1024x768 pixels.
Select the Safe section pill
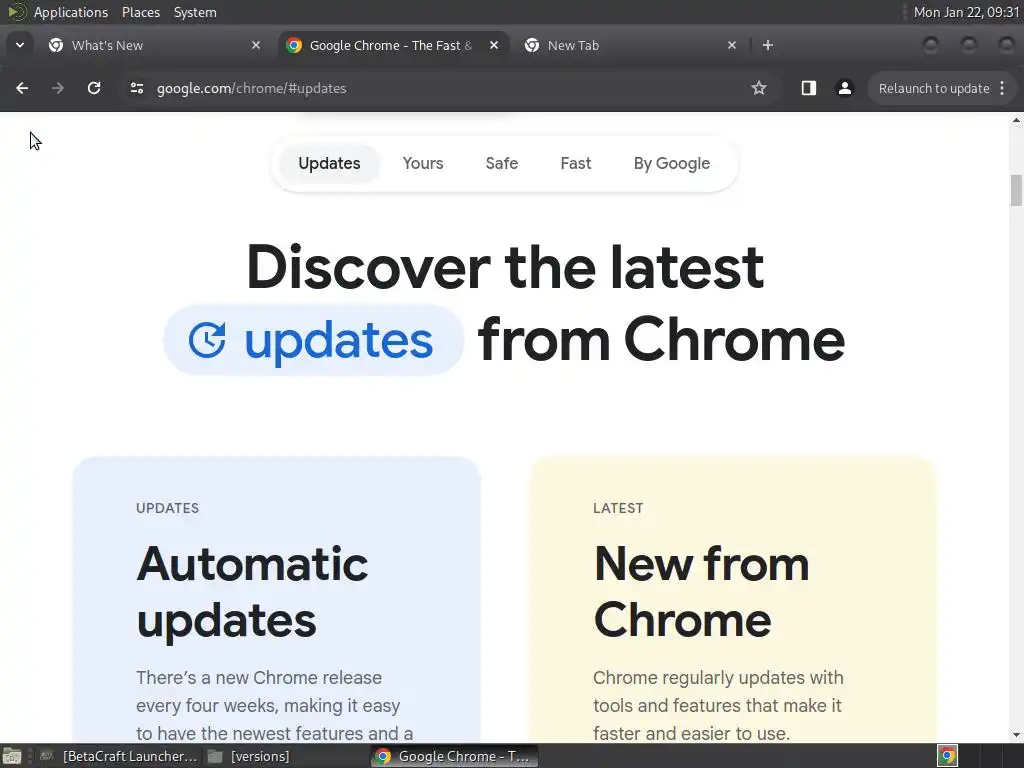[x=502, y=163]
